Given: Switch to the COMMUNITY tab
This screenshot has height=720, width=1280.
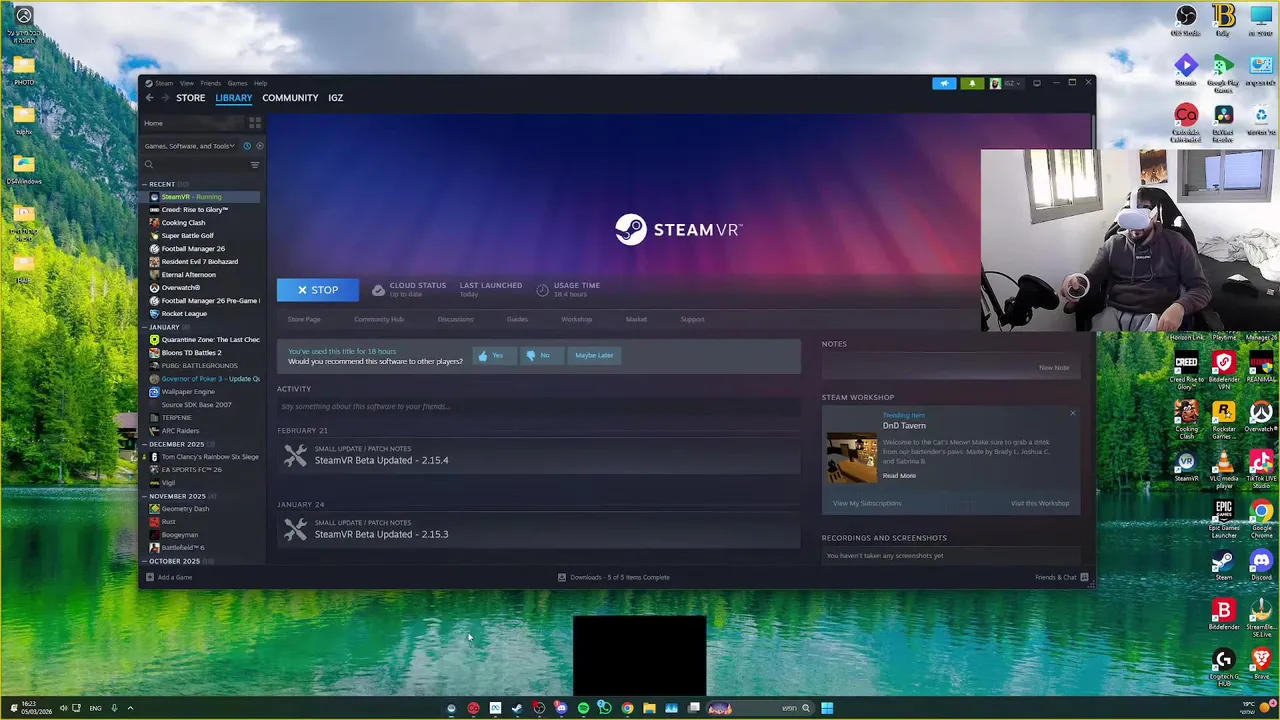Looking at the screenshot, I should click(290, 98).
